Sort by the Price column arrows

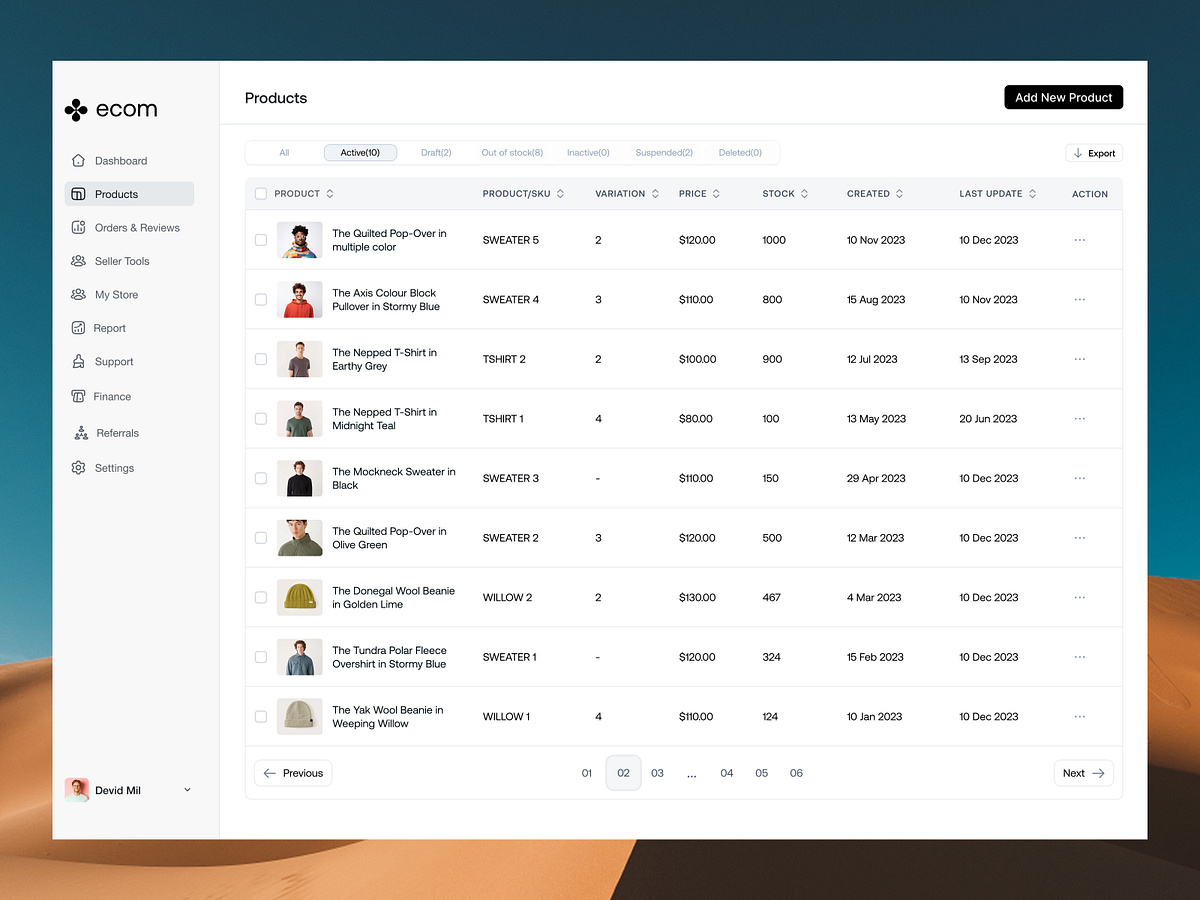point(716,194)
